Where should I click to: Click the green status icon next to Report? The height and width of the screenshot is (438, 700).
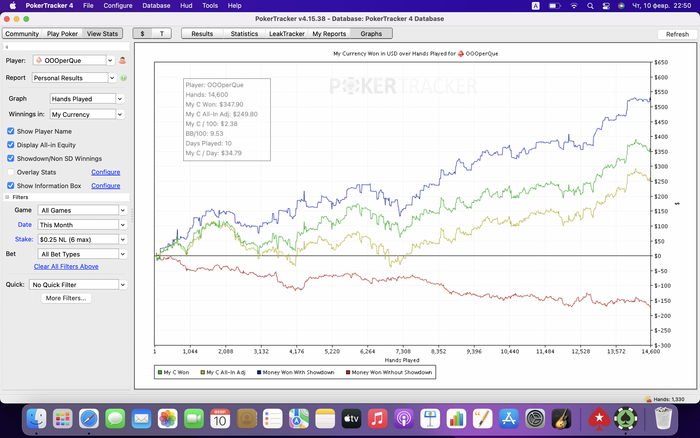tap(124, 78)
